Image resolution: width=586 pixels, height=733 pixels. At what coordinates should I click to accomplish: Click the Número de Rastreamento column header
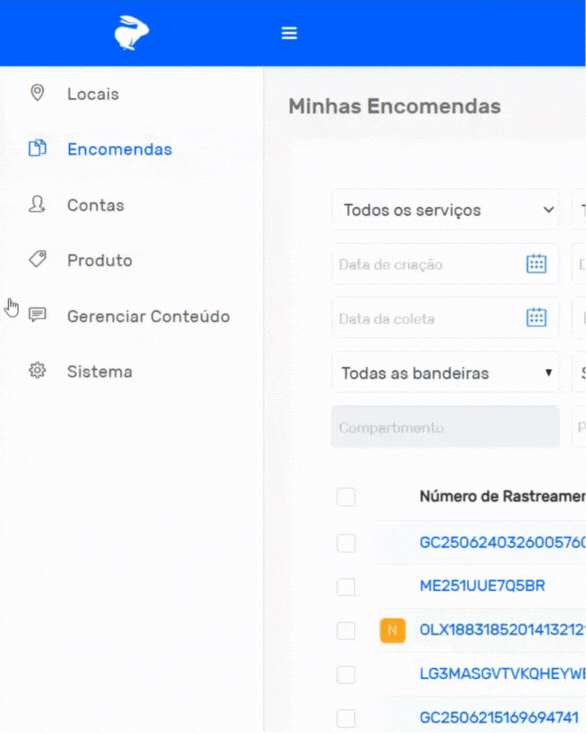click(x=502, y=496)
